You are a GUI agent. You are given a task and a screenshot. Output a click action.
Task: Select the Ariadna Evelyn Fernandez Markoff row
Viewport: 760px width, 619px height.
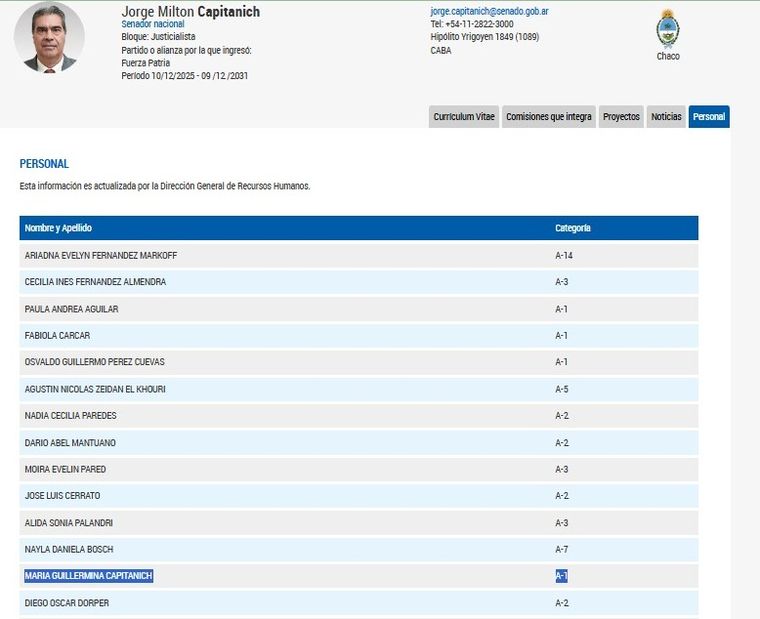pos(101,255)
